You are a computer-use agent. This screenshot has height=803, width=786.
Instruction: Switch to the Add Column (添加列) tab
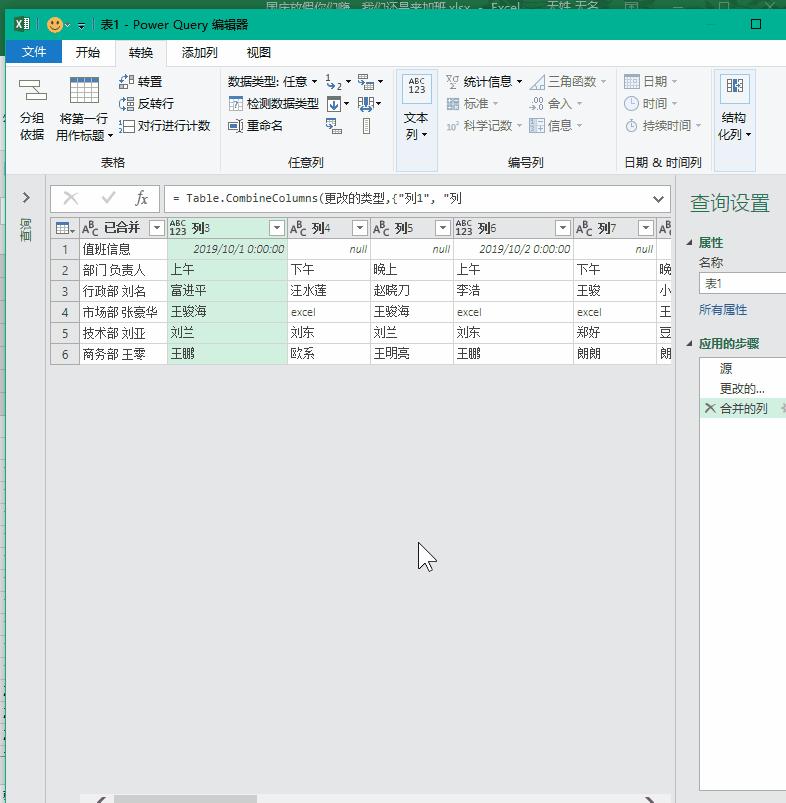(199, 52)
